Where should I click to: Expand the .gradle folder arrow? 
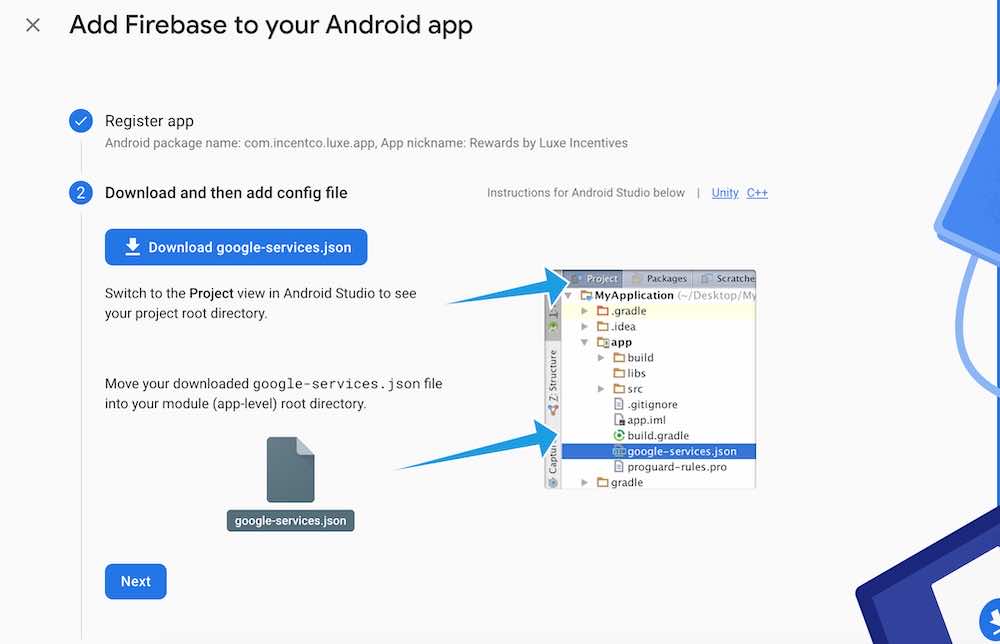[x=585, y=311]
